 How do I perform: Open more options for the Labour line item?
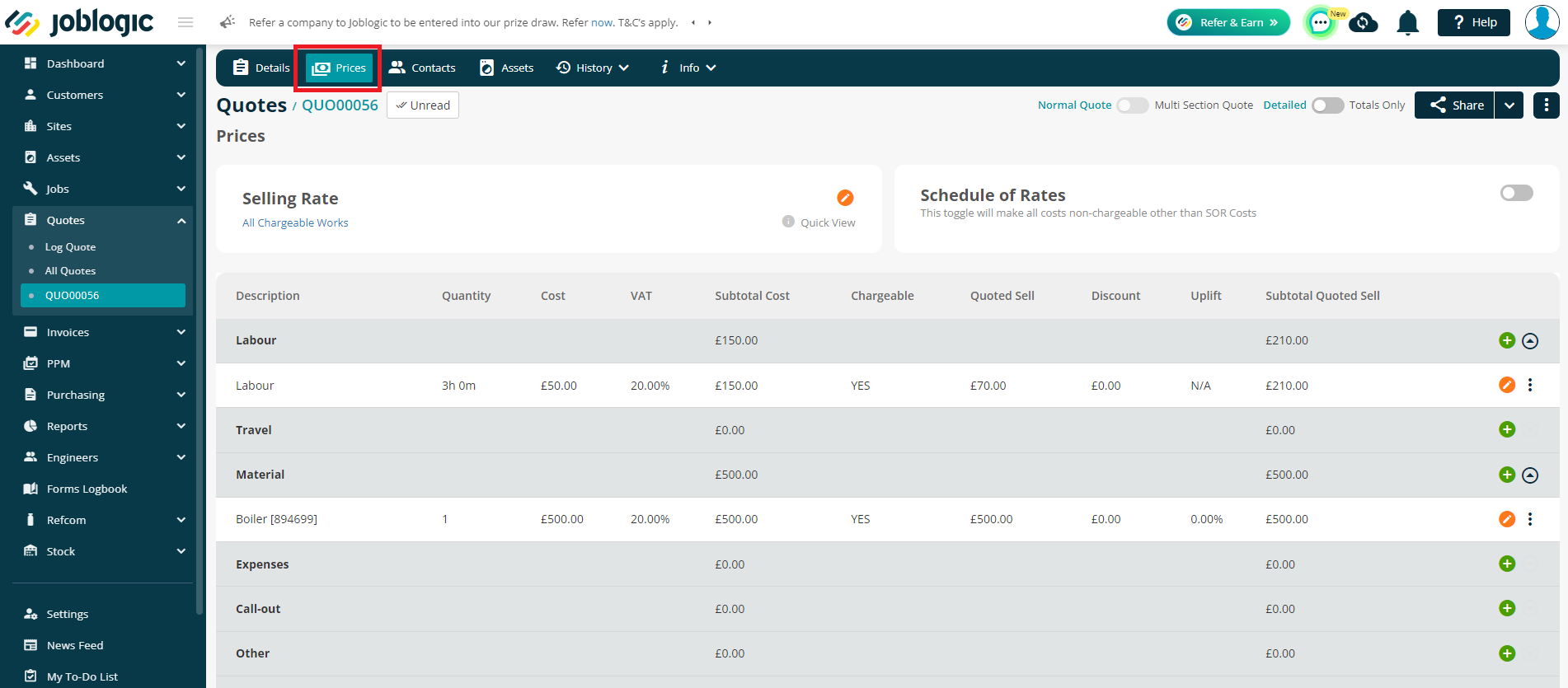(x=1530, y=385)
